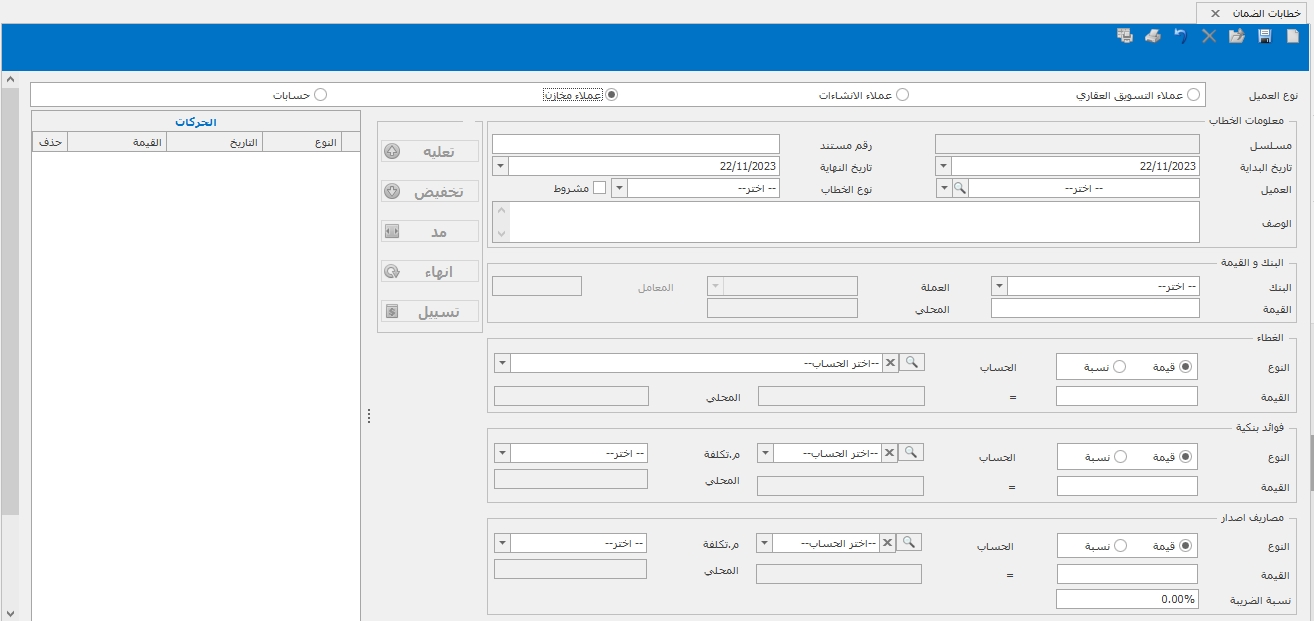Click the نسبة الضريبة percentage field

(1127, 599)
